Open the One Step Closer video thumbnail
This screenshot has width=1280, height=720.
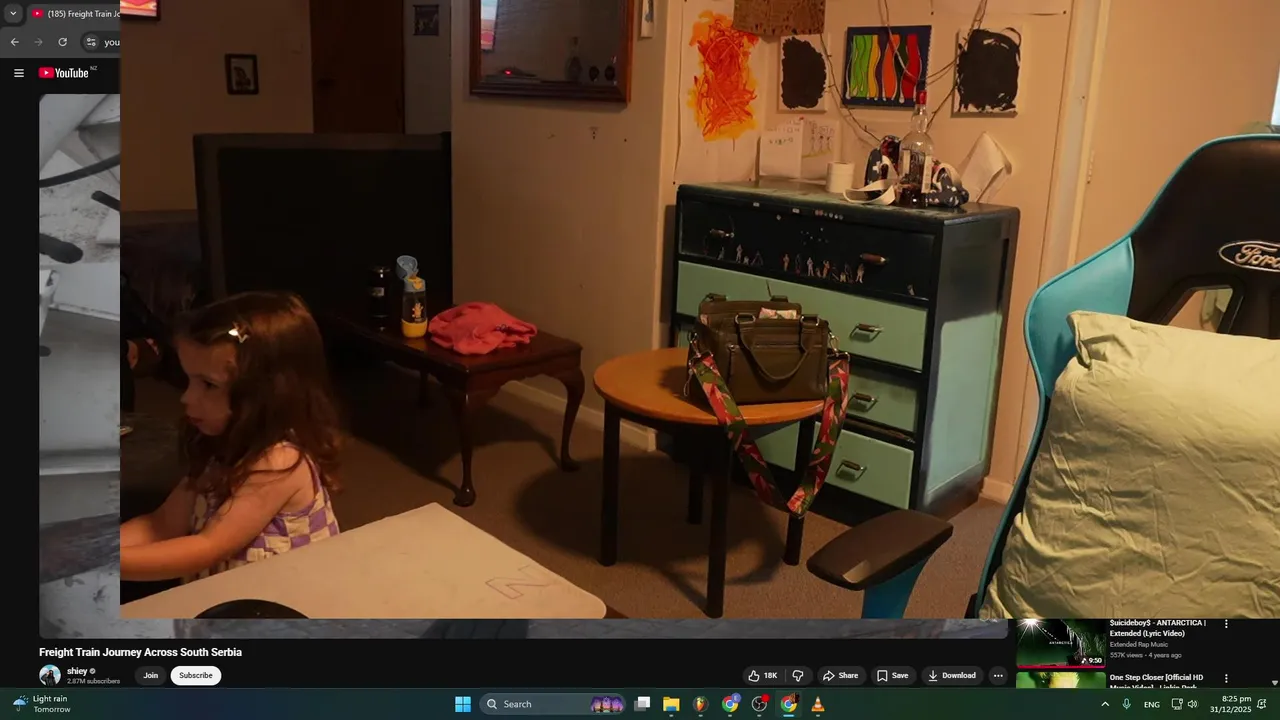[x=1061, y=680]
